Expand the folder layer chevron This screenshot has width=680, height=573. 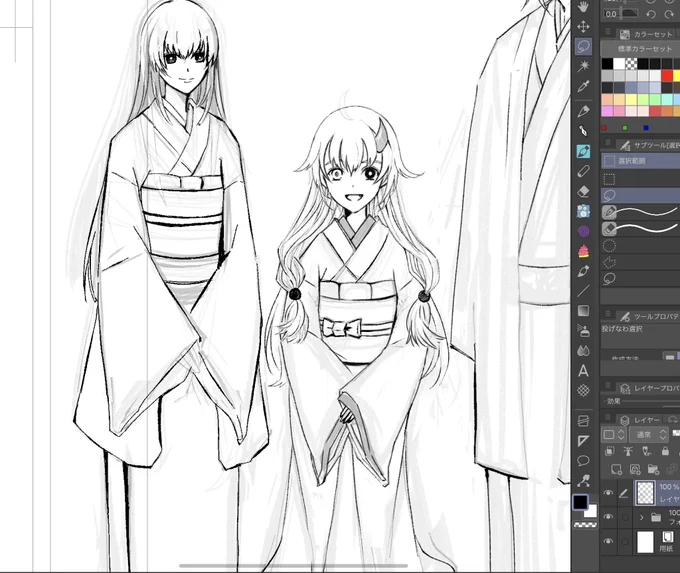(x=641, y=517)
